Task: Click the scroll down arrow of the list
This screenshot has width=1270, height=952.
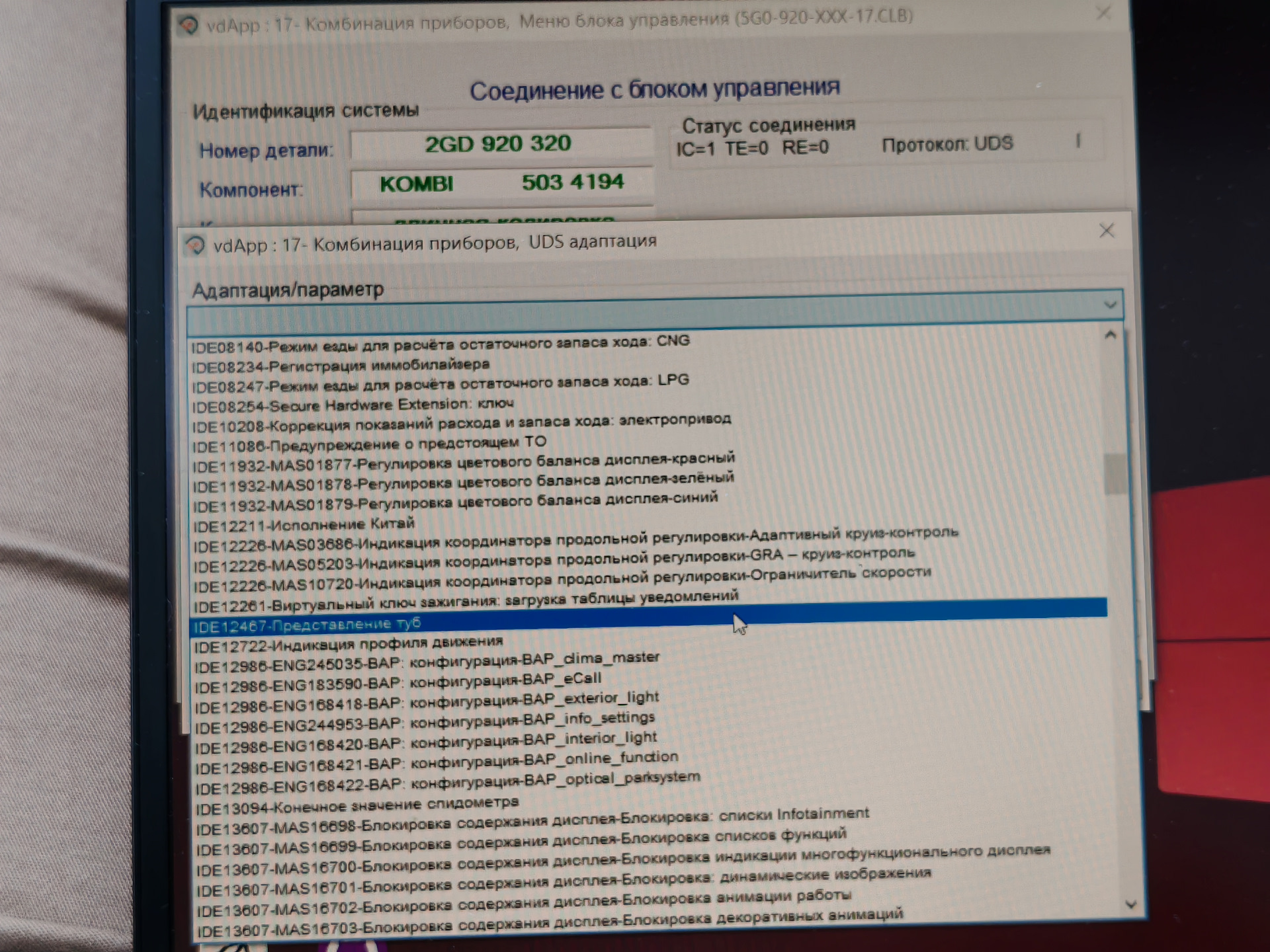Action: click(1130, 904)
